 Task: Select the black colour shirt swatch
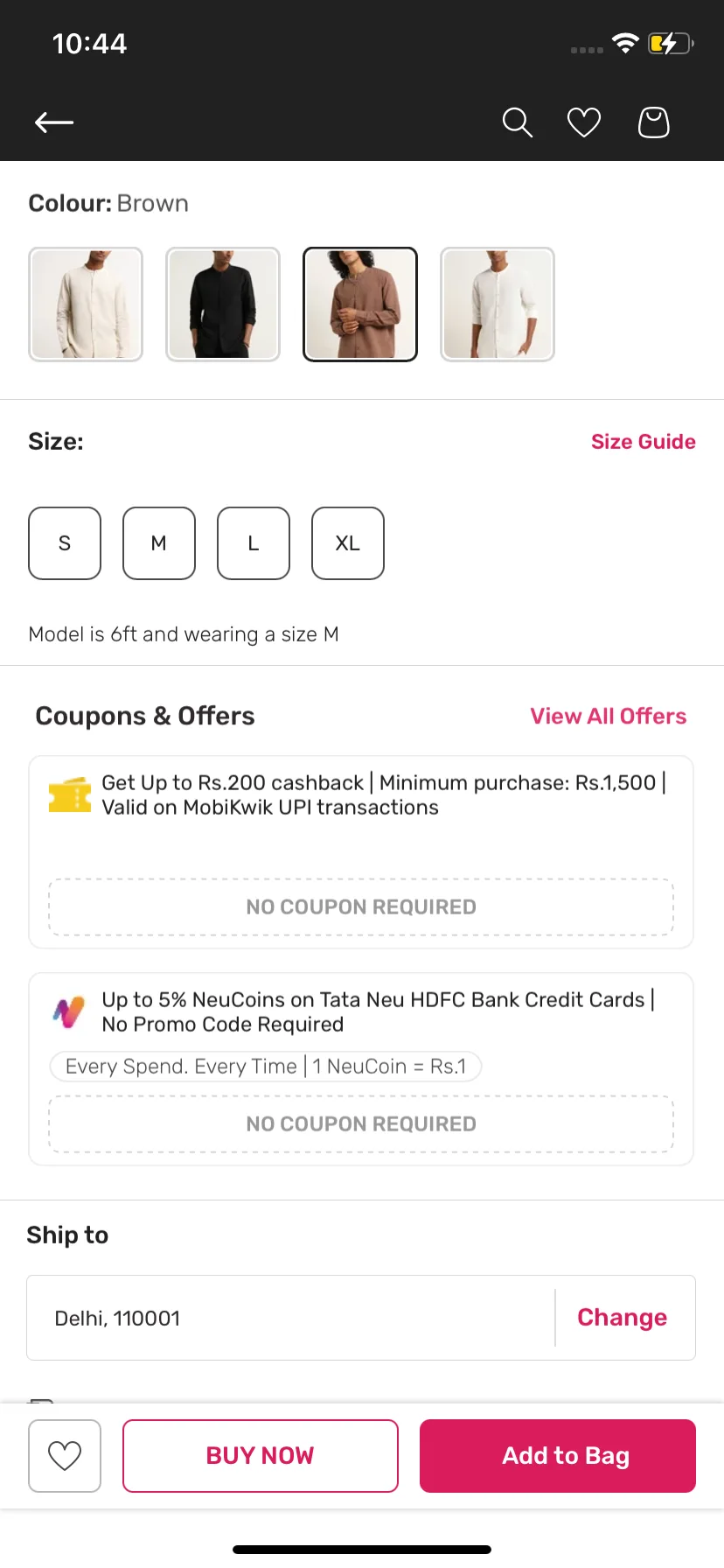coord(223,304)
